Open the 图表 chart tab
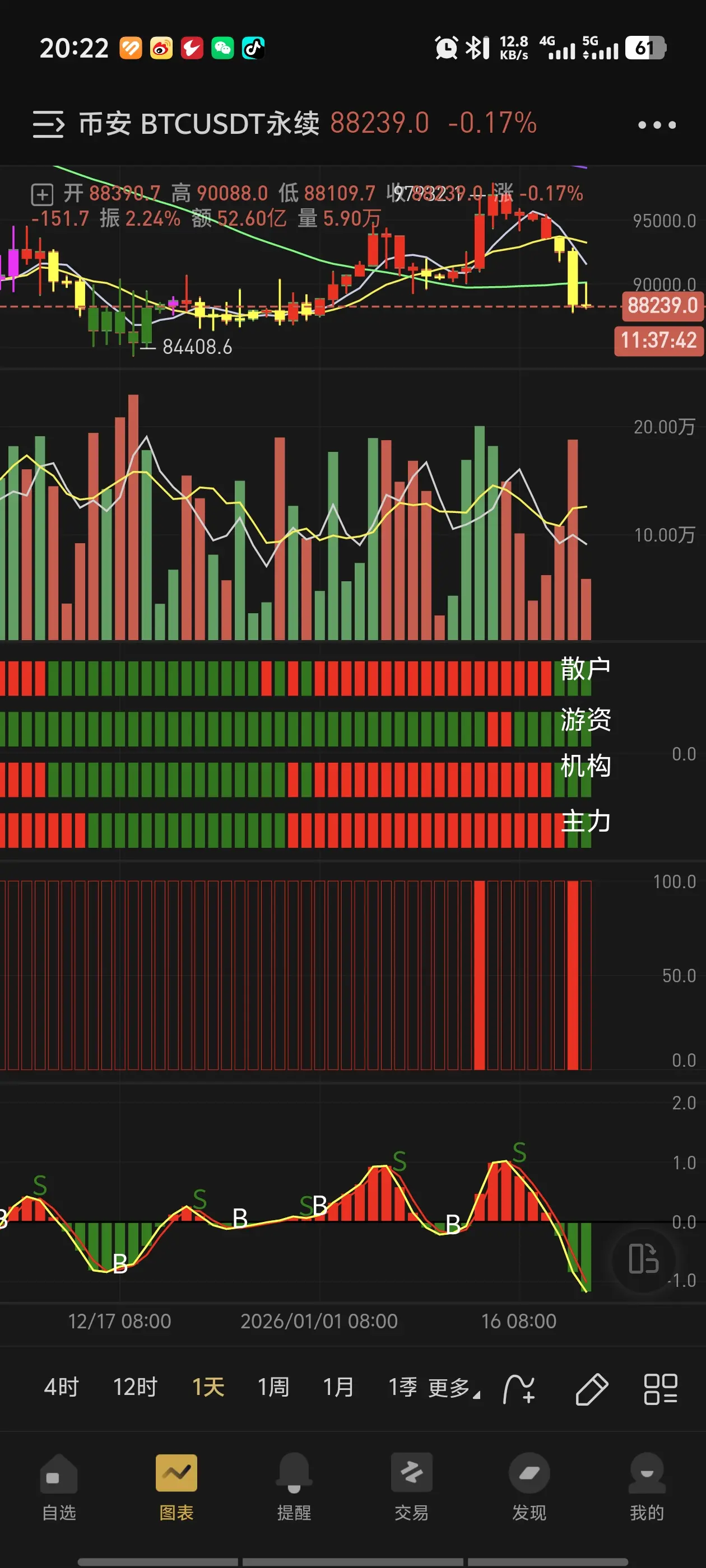706x1568 pixels. click(x=176, y=1486)
